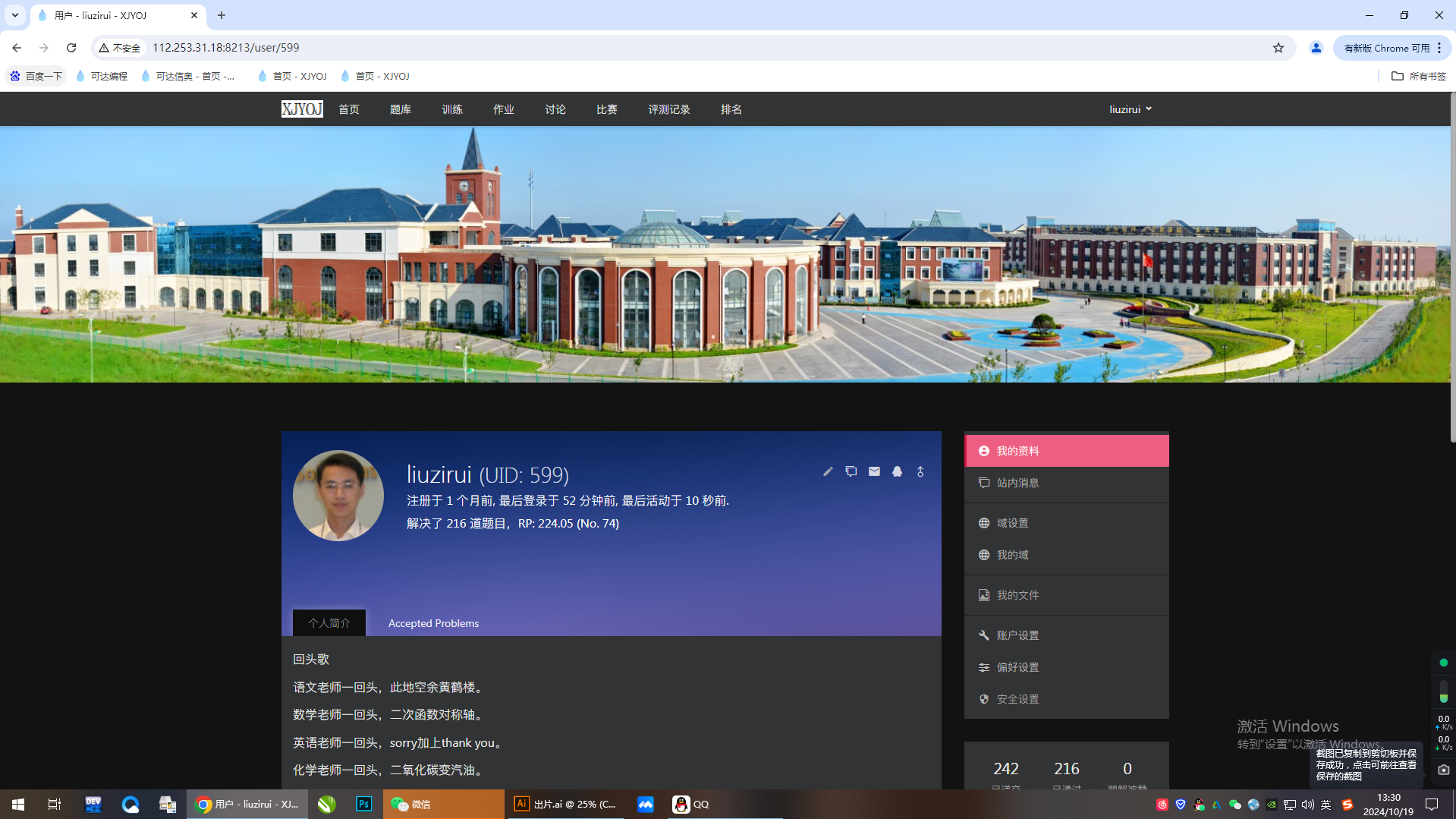The image size is (1456, 819).
Task: Open the new tab plus button
Action: click(x=222, y=15)
